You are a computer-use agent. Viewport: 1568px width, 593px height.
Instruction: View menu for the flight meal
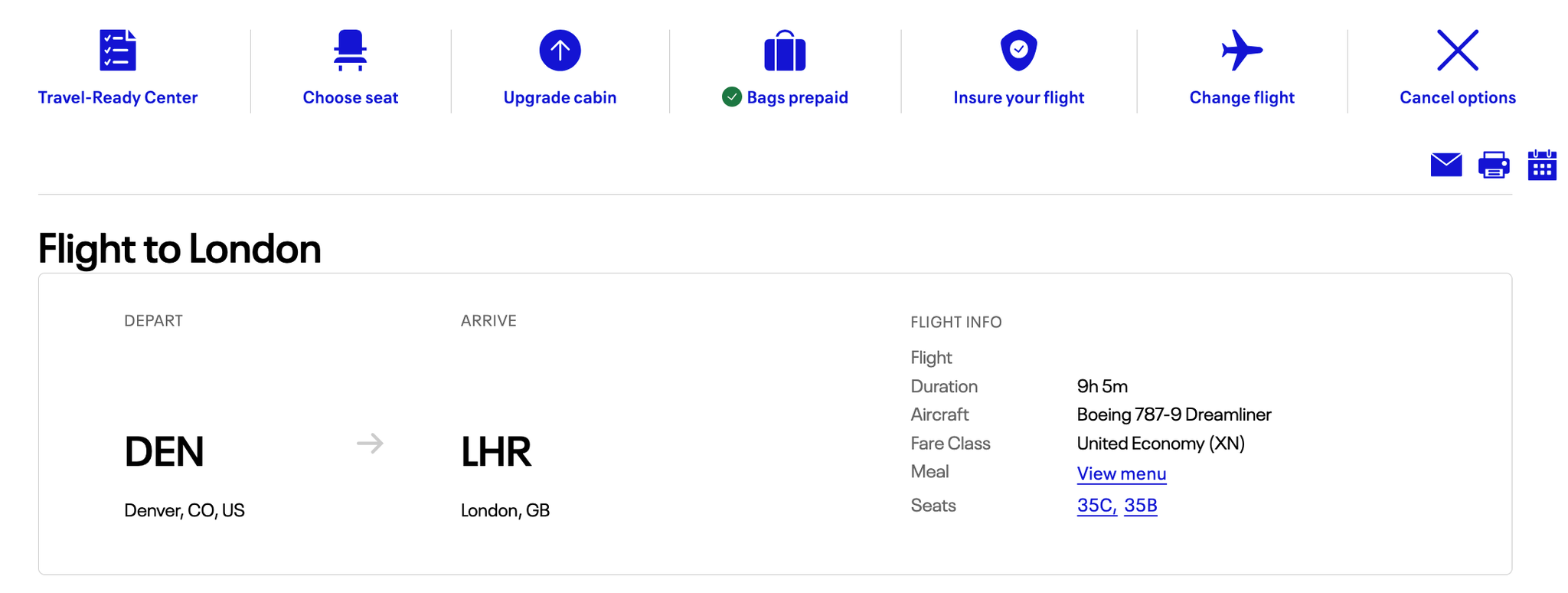pyautogui.click(x=1120, y=473)
